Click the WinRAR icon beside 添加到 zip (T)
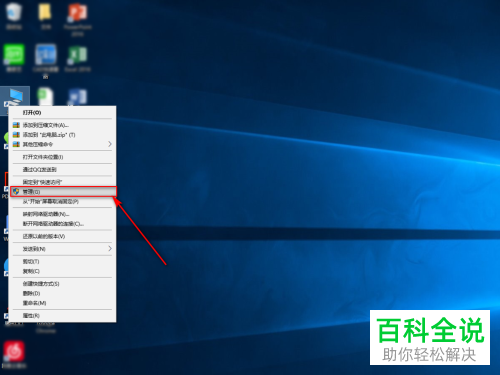 [x=16, y=135]
